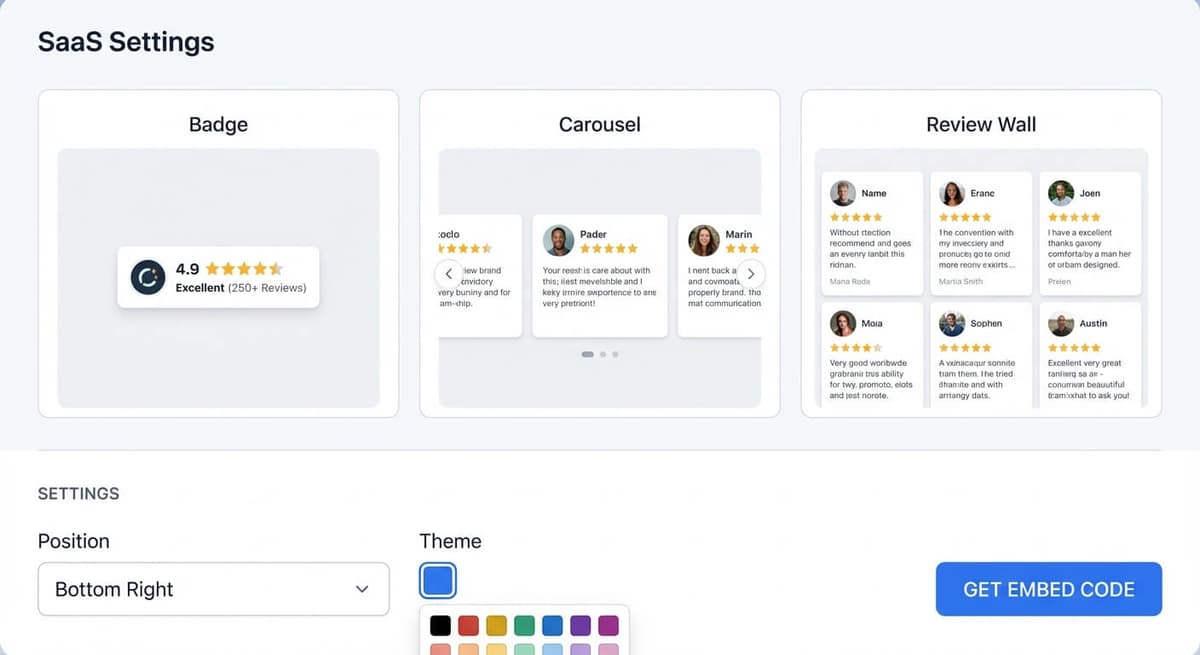
Task: Click the star rating on Marin's review
Action: pos(740,249)
